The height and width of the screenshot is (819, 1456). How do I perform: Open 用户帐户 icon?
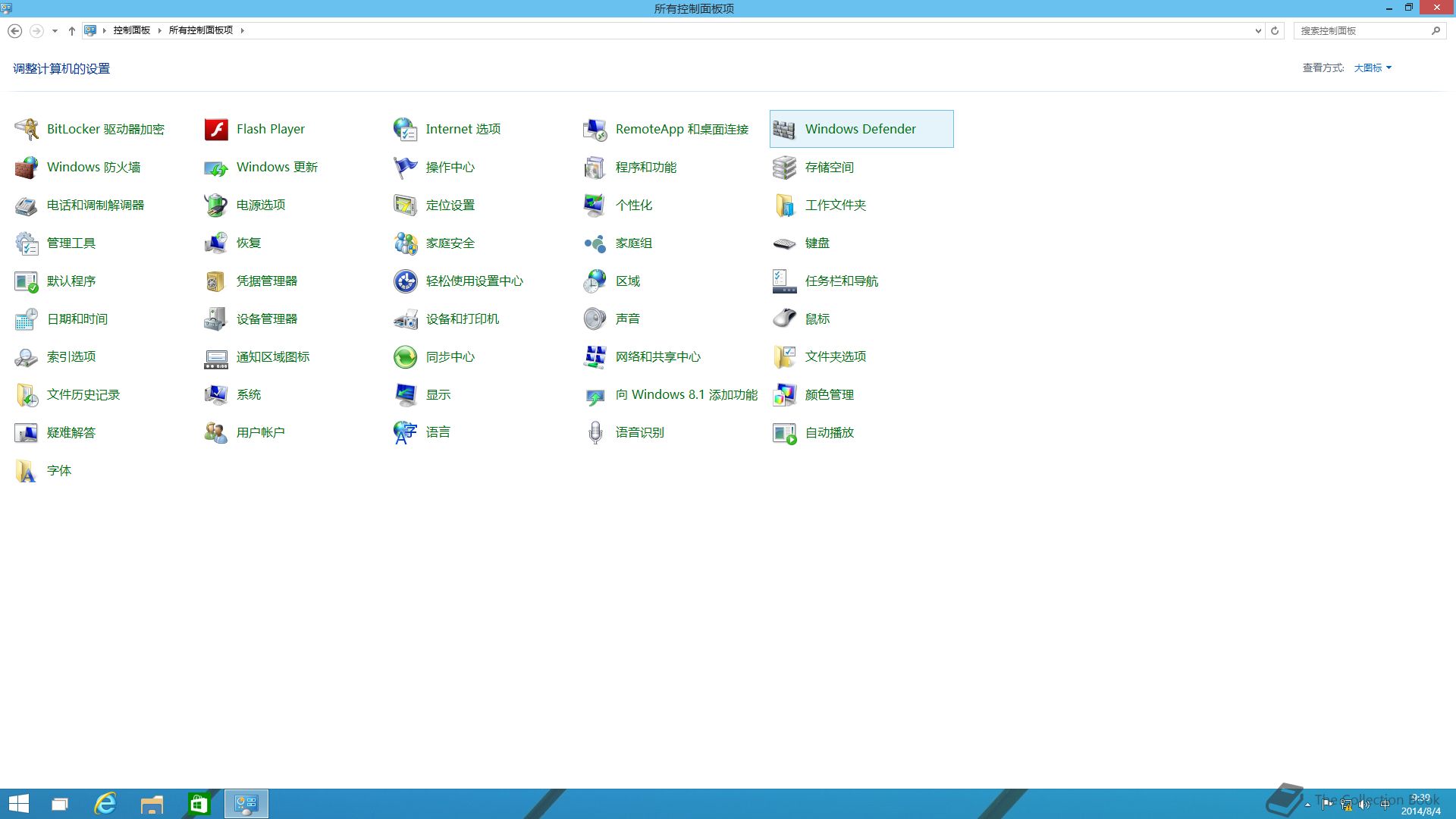coord(216,432)
